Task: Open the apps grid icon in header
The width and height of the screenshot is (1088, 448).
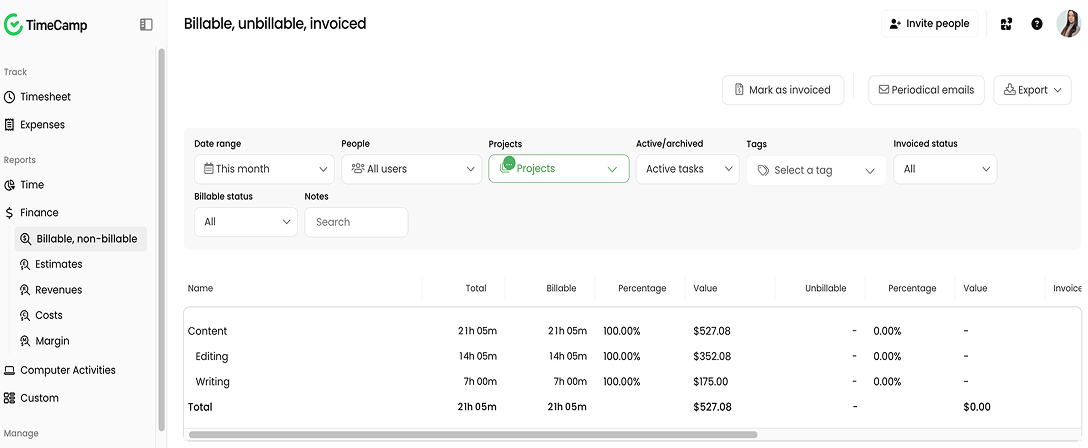Action: 1006,24
